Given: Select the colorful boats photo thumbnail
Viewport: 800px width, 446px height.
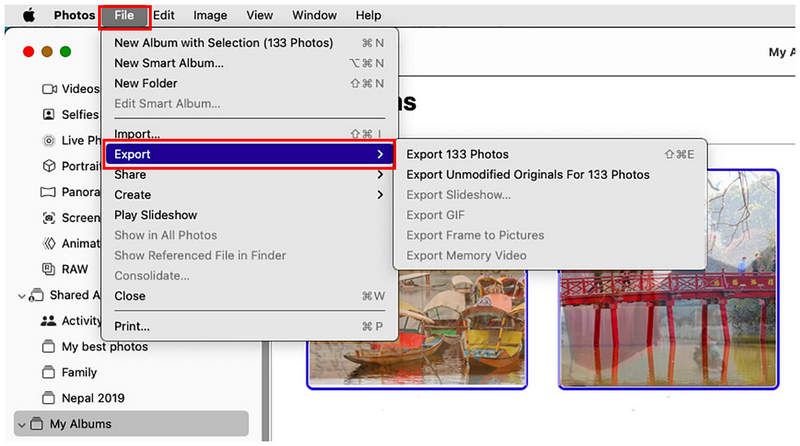Looking at the screenshot, I should click(417, 329).
